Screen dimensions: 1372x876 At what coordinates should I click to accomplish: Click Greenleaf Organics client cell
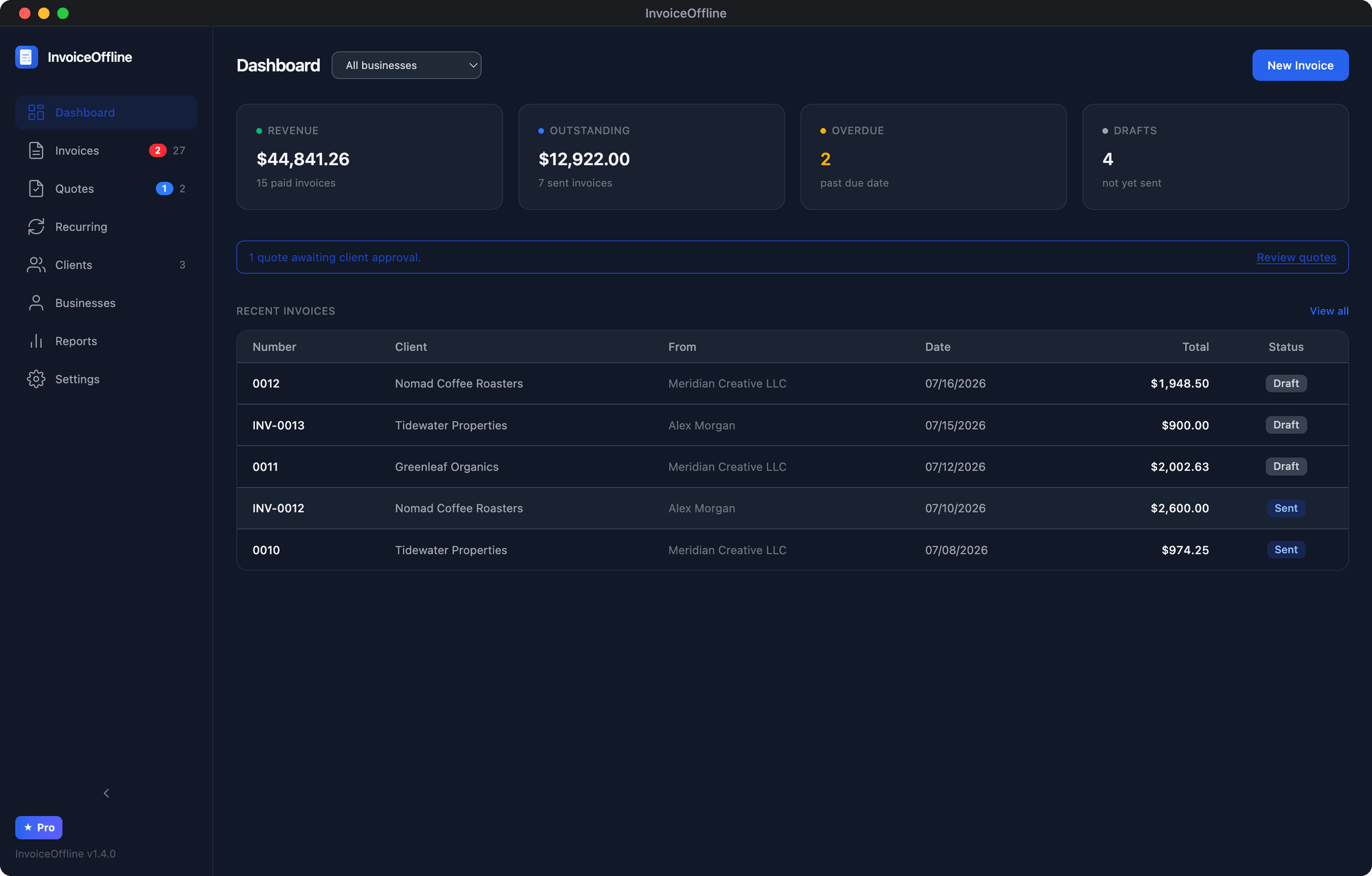click(447, 466)
